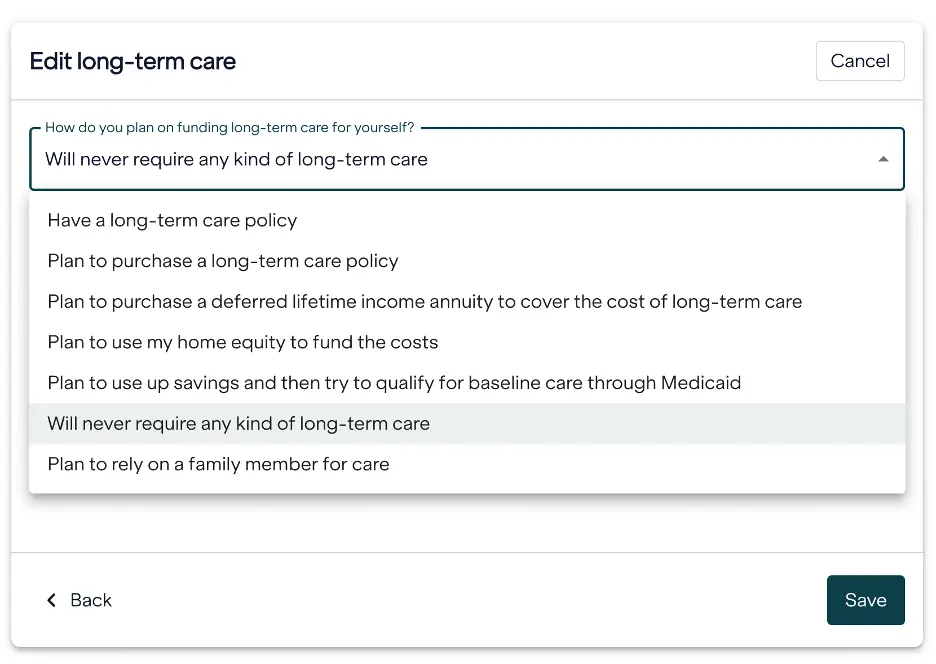The height and width of the screenshot is (664, 936).
Task: Click blank area below the options list
Action: pos(467,522)
